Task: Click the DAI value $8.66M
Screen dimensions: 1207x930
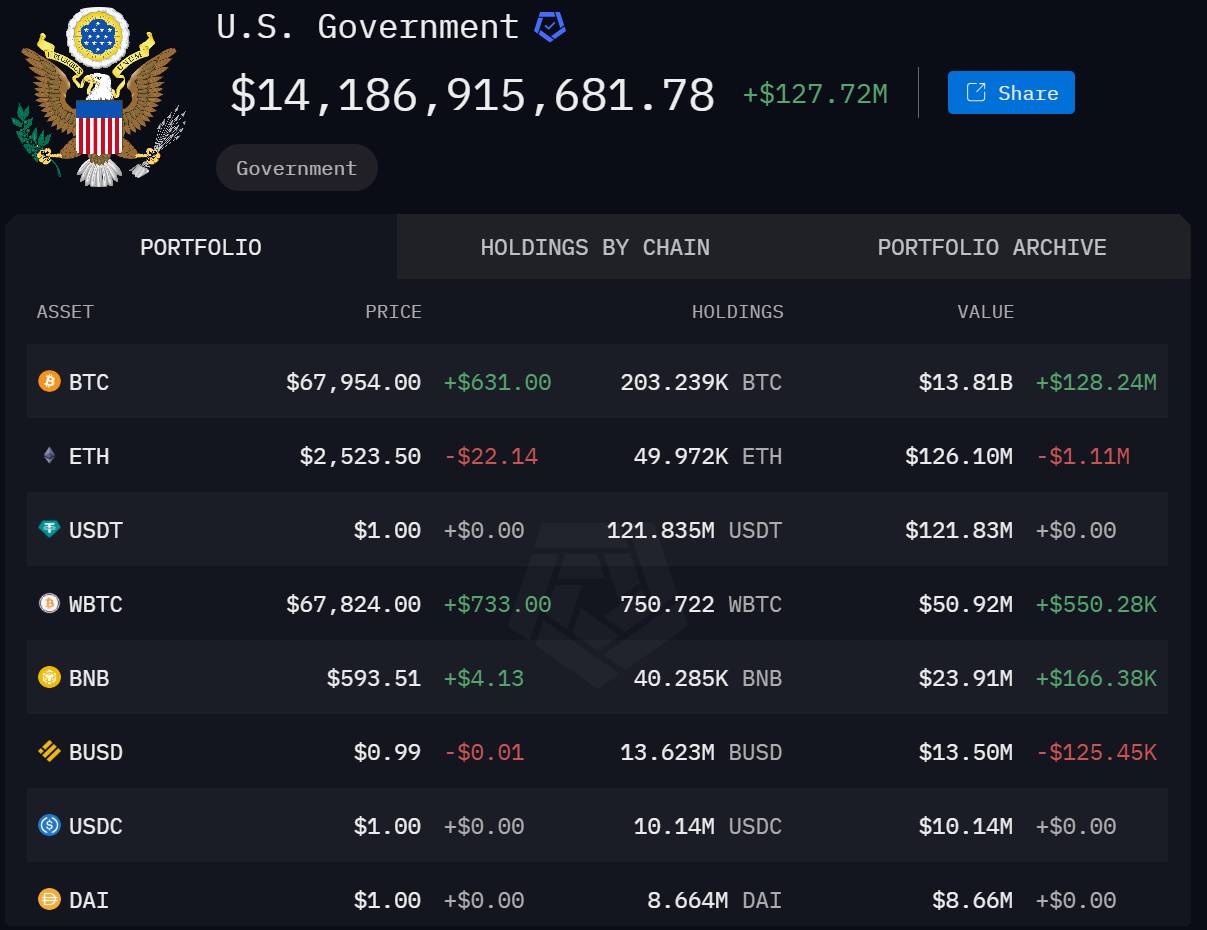Action: pos(973,900)
